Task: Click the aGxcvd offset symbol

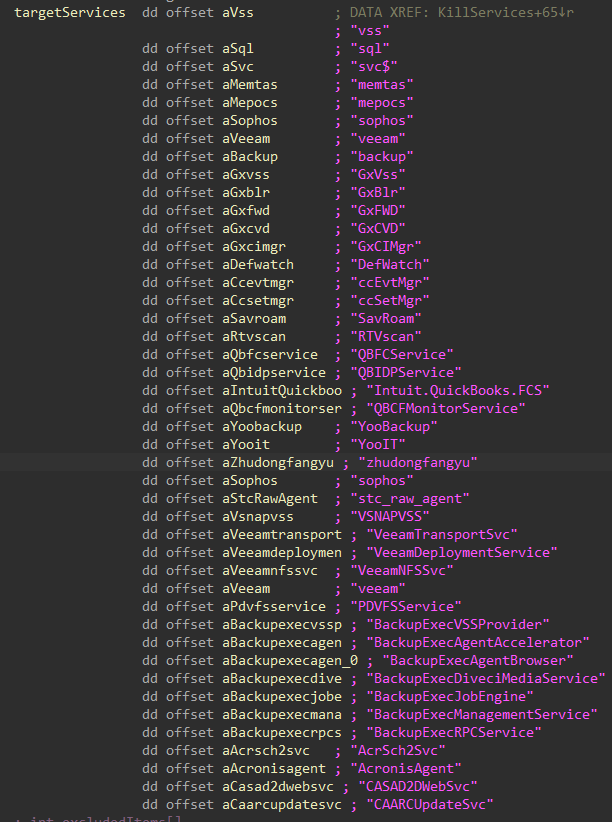Action: tap(246, 229)
